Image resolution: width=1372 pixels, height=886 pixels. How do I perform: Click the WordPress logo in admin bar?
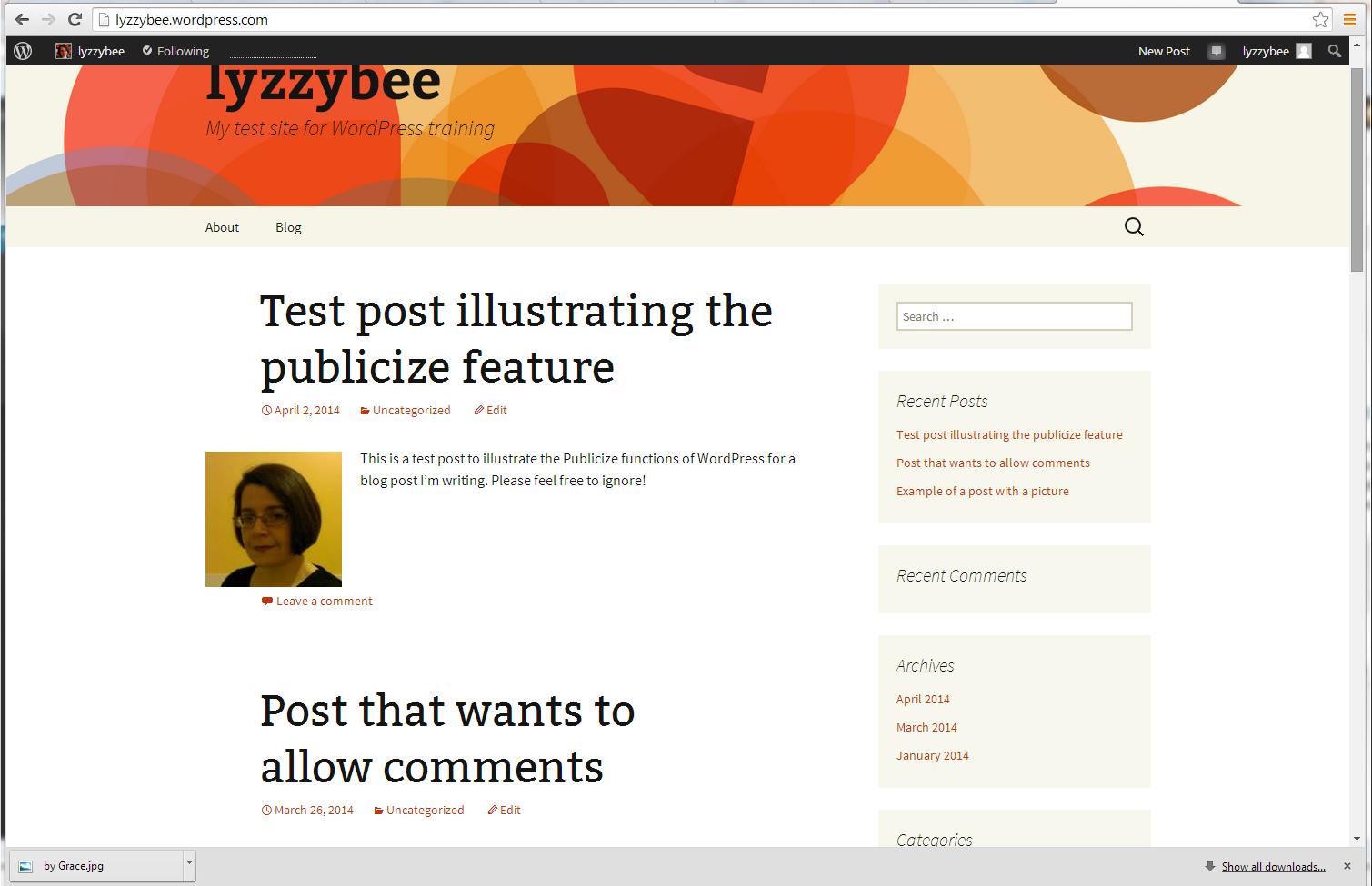coord(23,51)
